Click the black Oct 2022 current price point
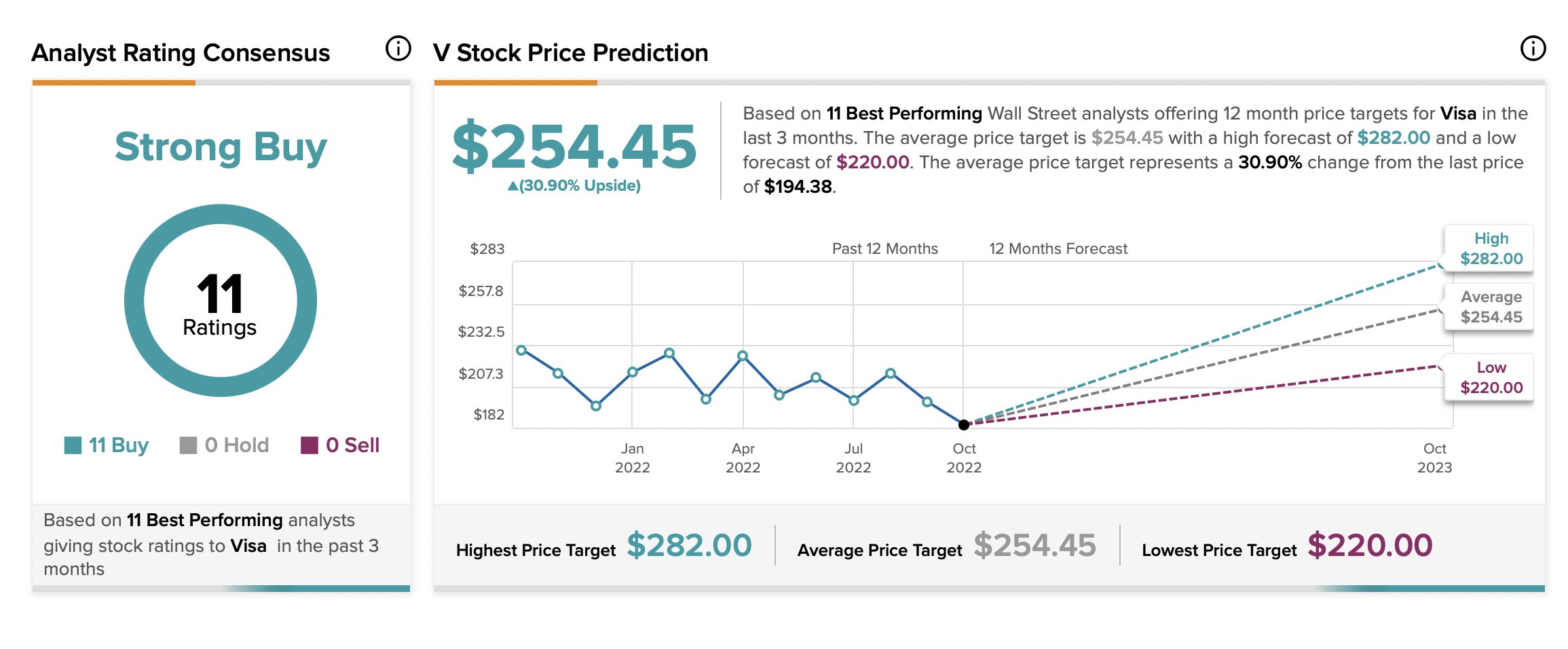This screenshot has width=1568, height=649. pyautogui.click(x=964, y=425)
